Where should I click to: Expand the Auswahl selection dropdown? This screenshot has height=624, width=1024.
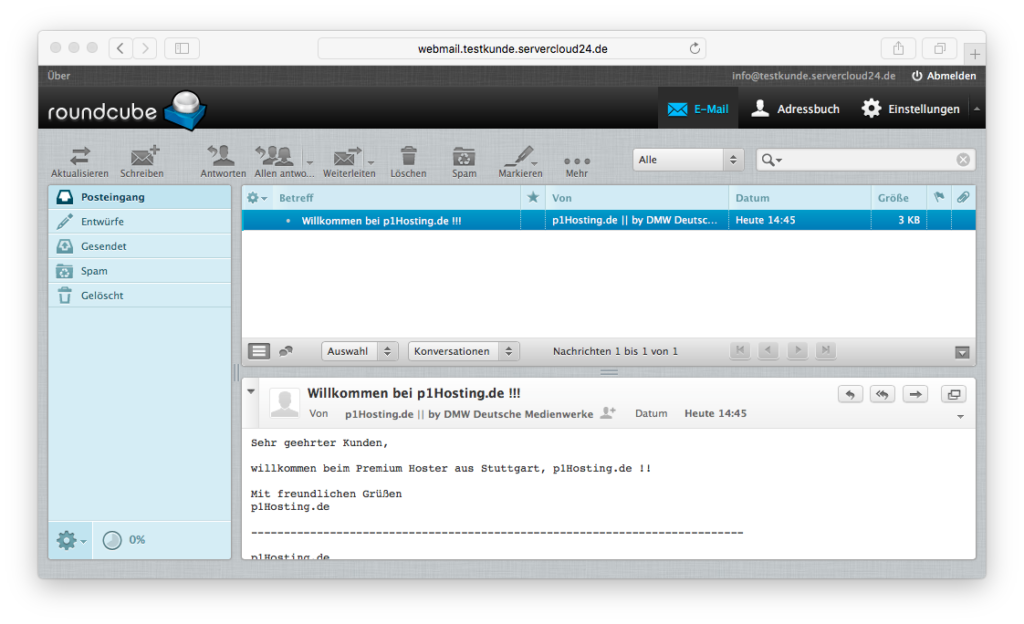360,351
